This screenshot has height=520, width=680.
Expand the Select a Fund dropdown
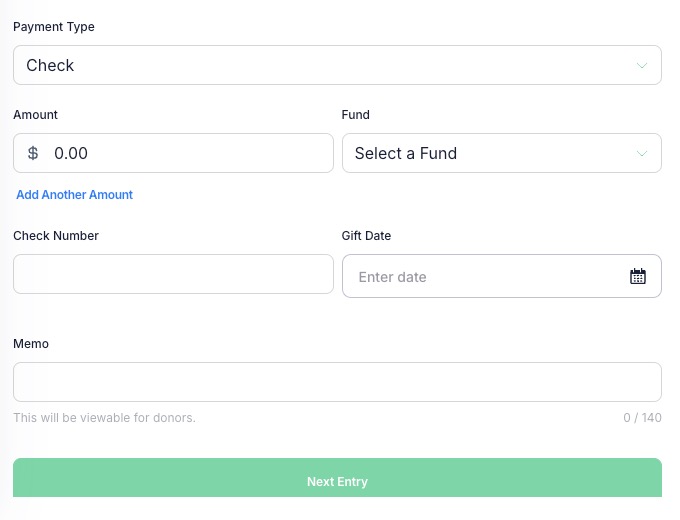(502, 153)
